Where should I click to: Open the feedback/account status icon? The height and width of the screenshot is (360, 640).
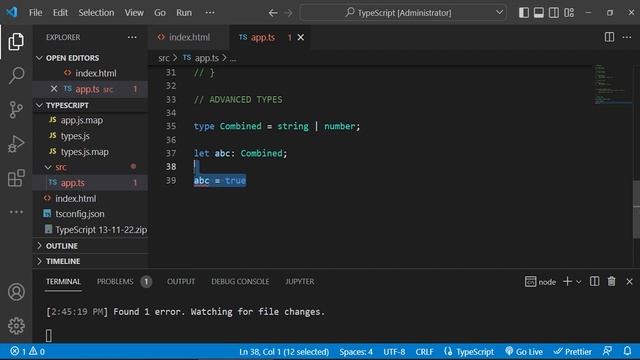click(607, 351)
